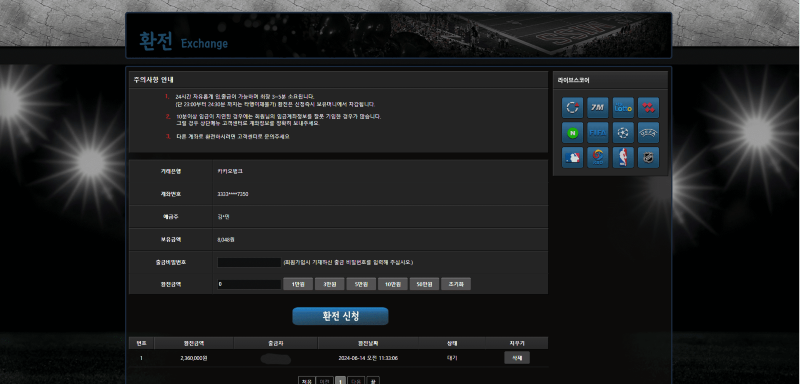Image resolution: width=800 pixels, height=384 pixels.
Task: Open the live score refresh circle icon
Action: (572, 108)
